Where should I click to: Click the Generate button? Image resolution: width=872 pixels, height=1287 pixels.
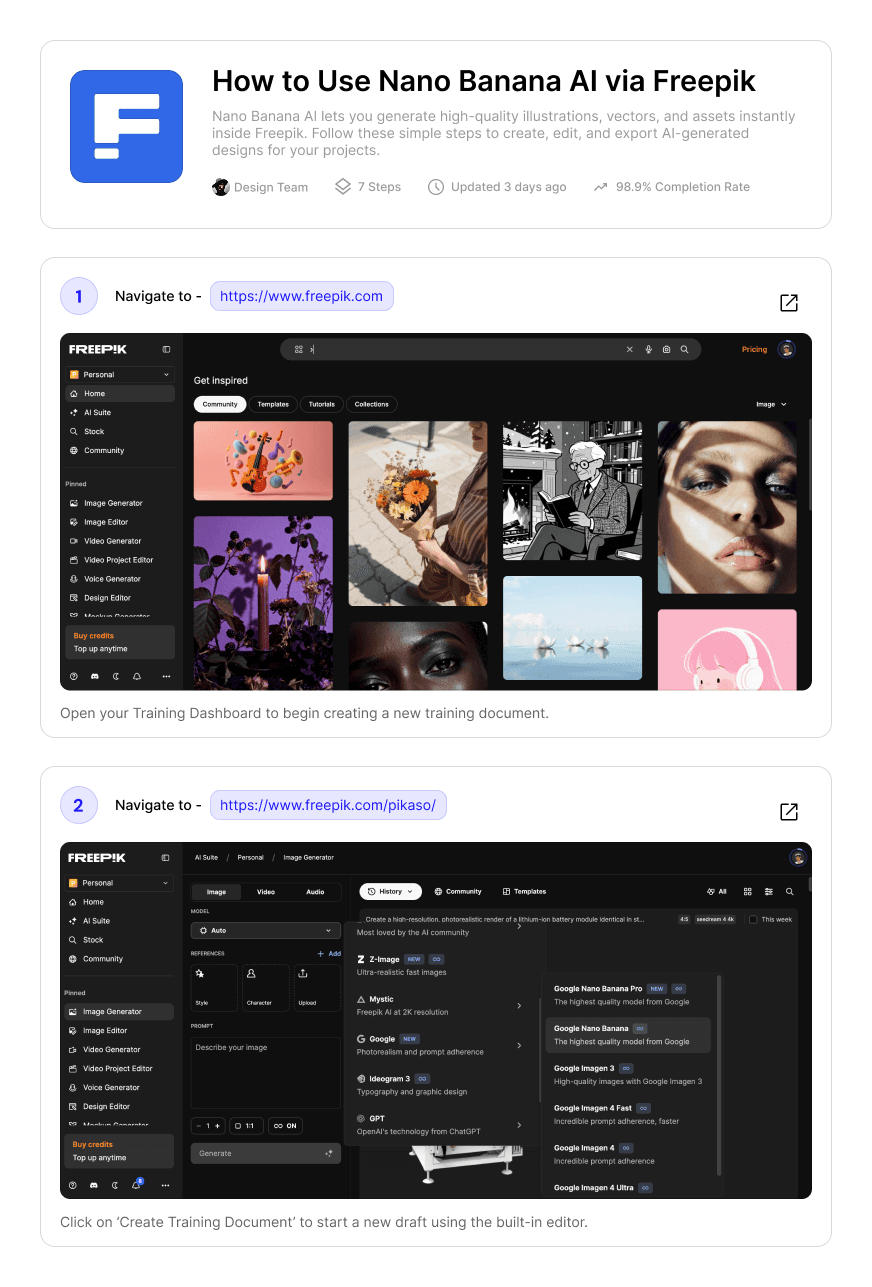(x=266, y=1153)
